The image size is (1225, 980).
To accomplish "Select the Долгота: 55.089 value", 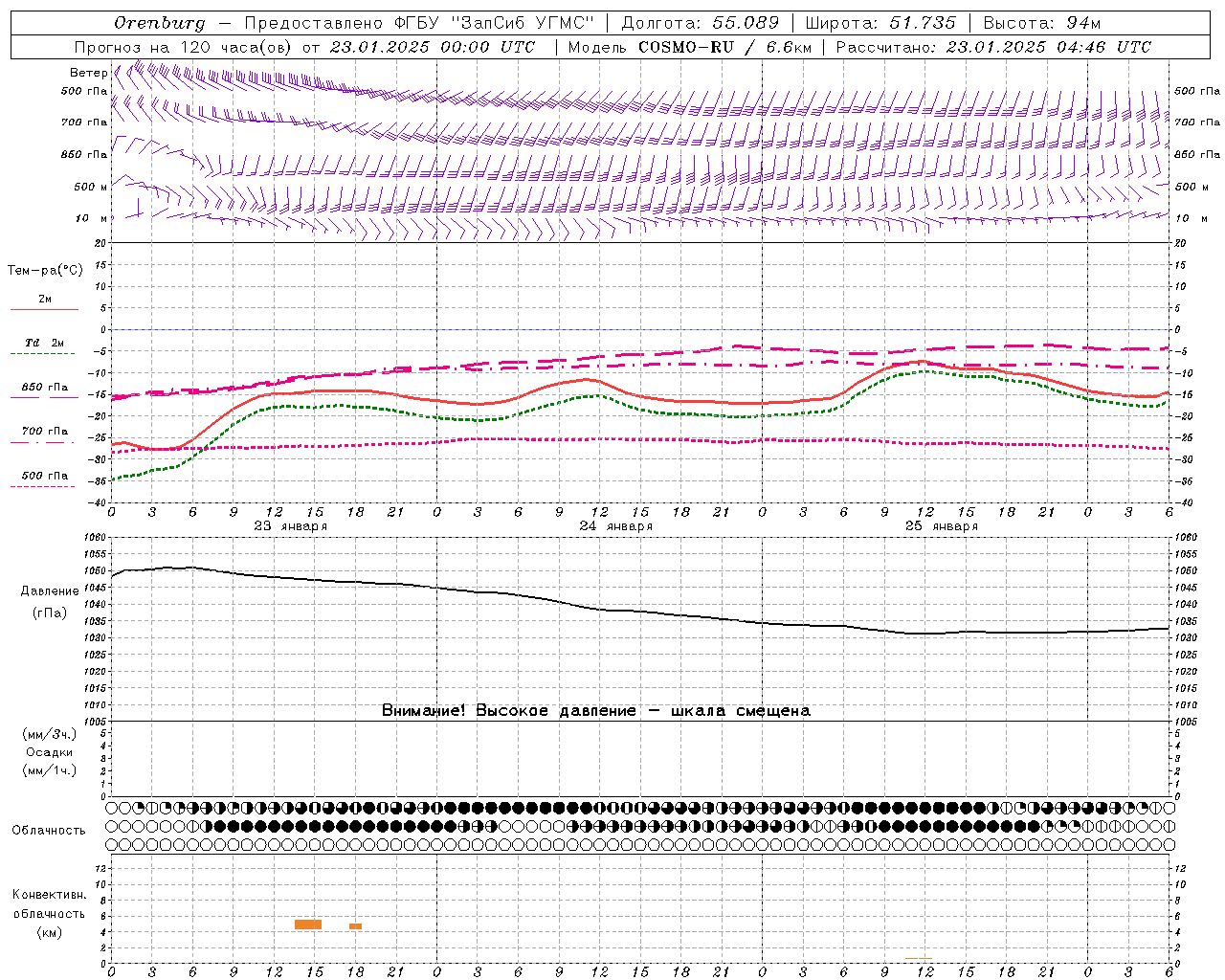I will pos(701,23).
